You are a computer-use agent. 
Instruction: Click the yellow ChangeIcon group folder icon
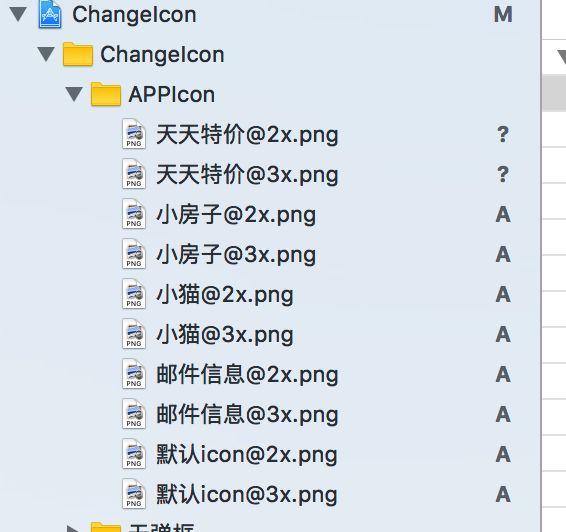[78, 54]
